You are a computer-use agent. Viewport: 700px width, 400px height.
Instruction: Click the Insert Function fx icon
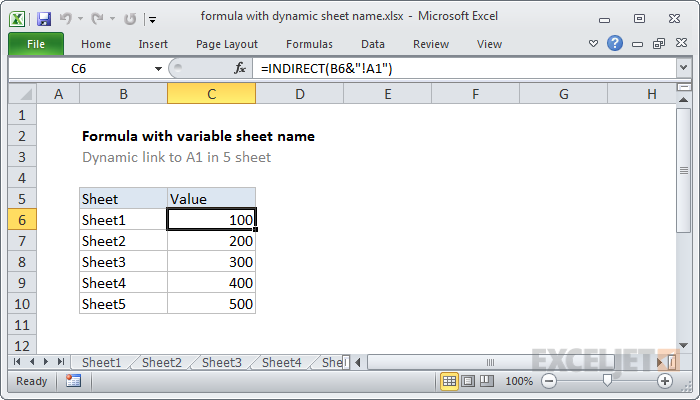240,68
